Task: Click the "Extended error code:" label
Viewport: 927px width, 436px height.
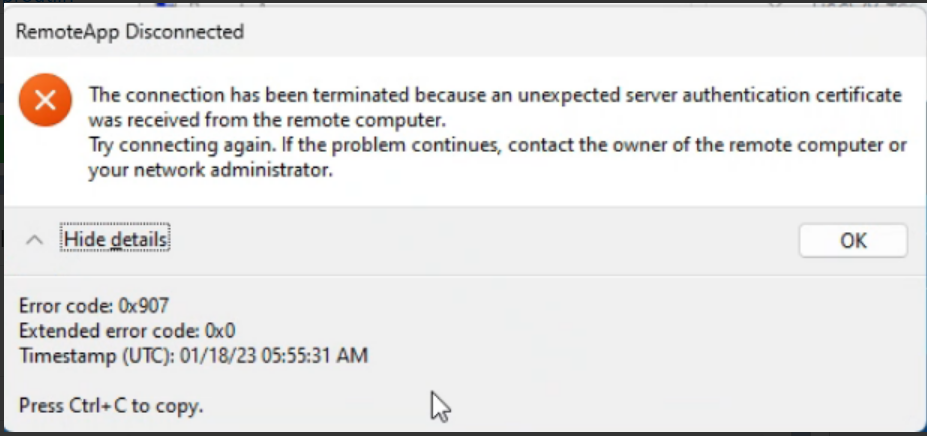Action: tap(108, 330)
